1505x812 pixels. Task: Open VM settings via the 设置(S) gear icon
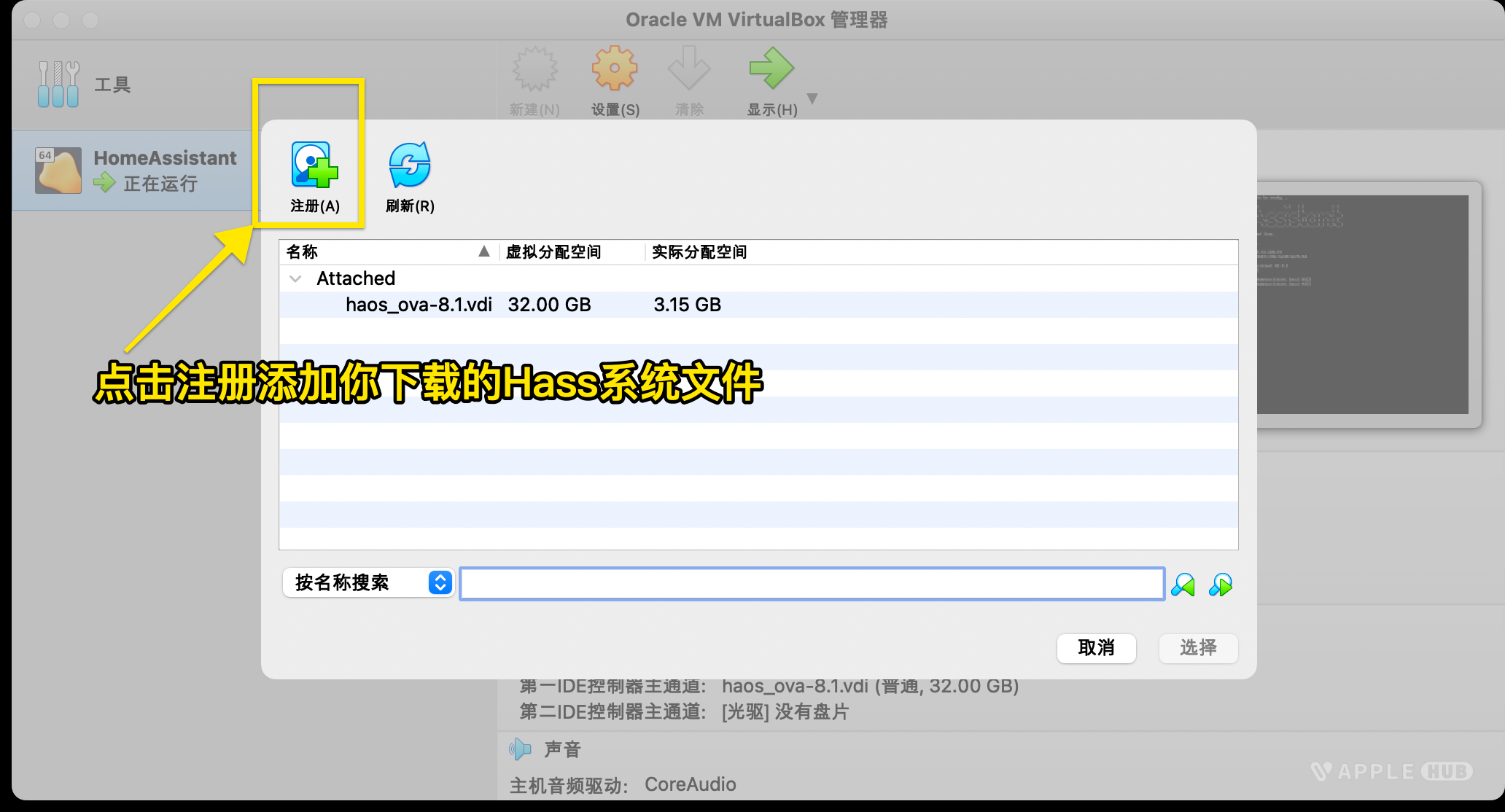[x=615, y=67]
